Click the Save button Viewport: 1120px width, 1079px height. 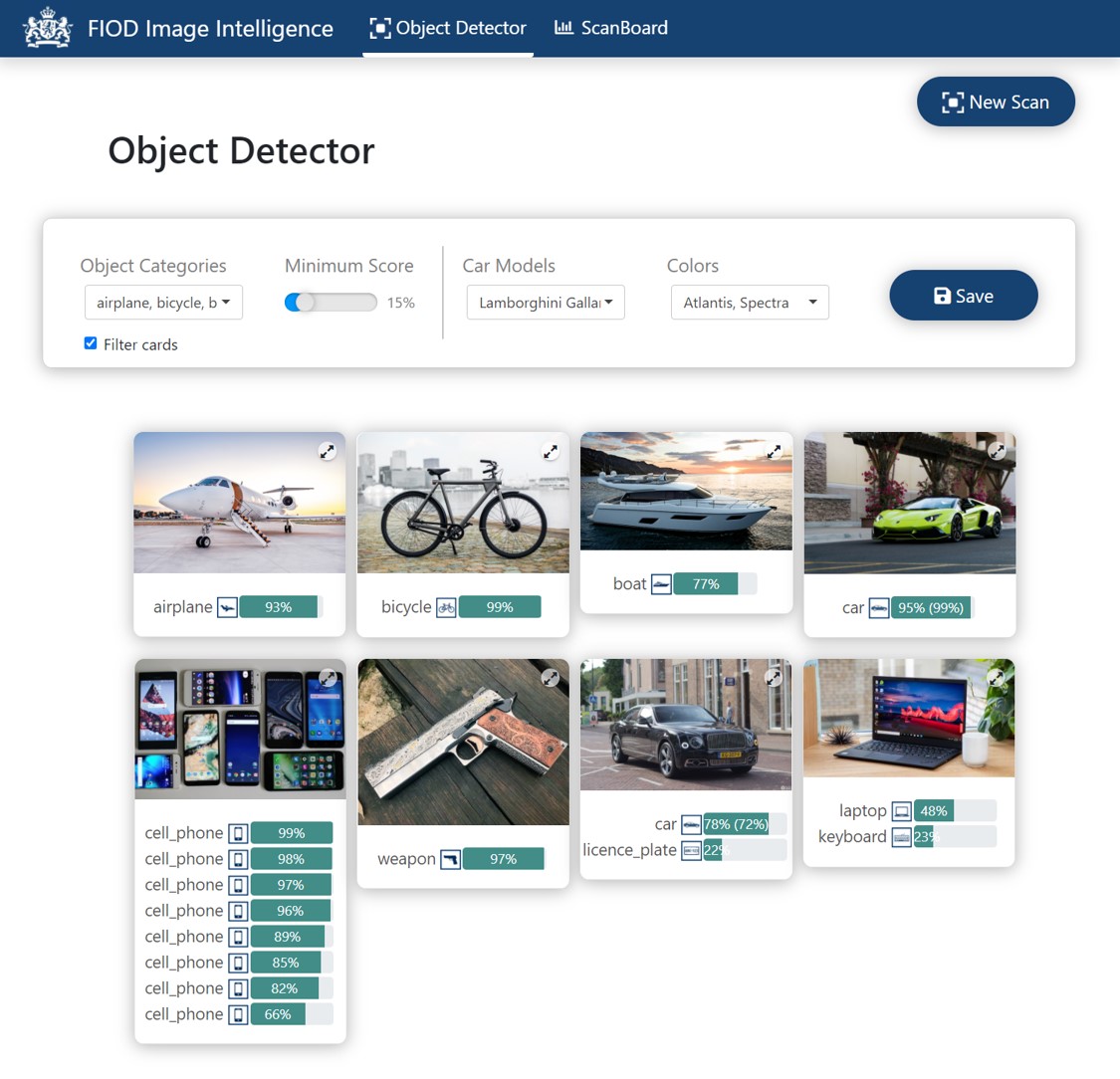coord(964,296)
